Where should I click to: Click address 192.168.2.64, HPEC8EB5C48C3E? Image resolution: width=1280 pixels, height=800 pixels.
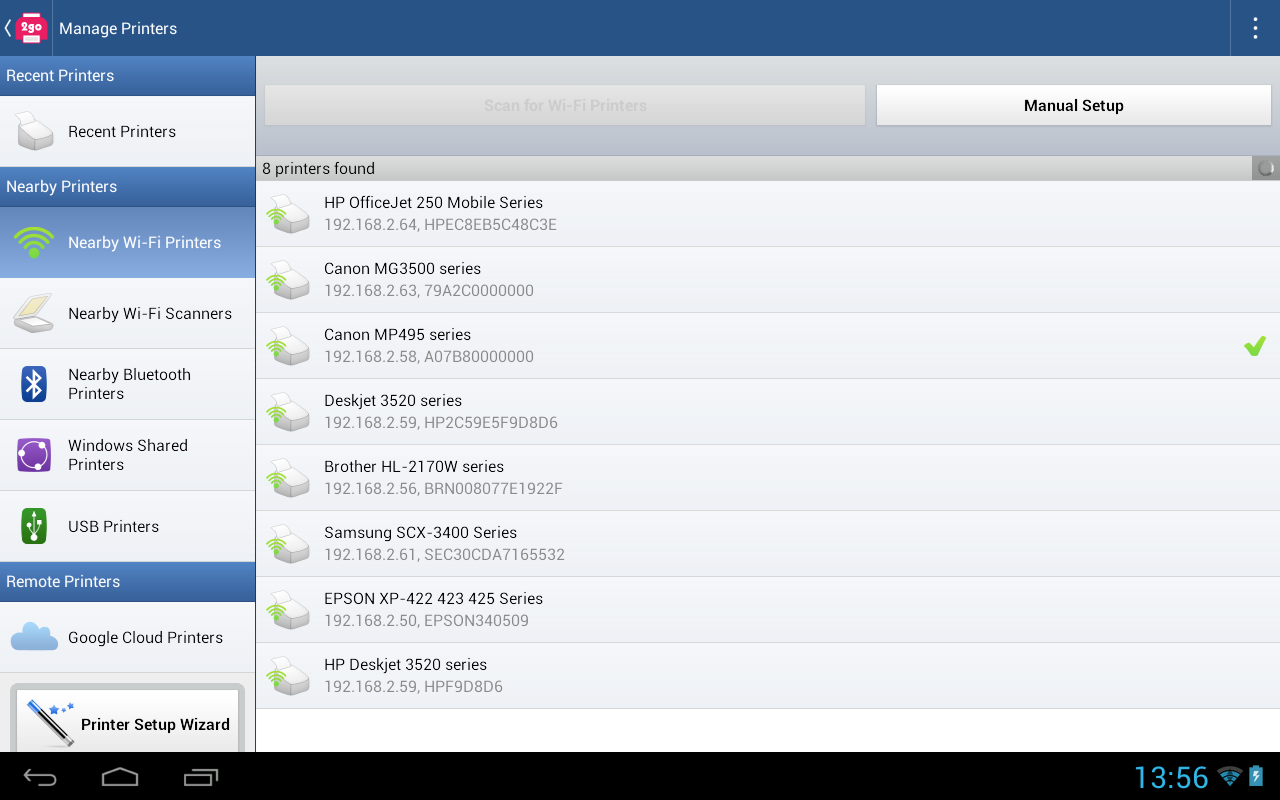coord(440,225)
